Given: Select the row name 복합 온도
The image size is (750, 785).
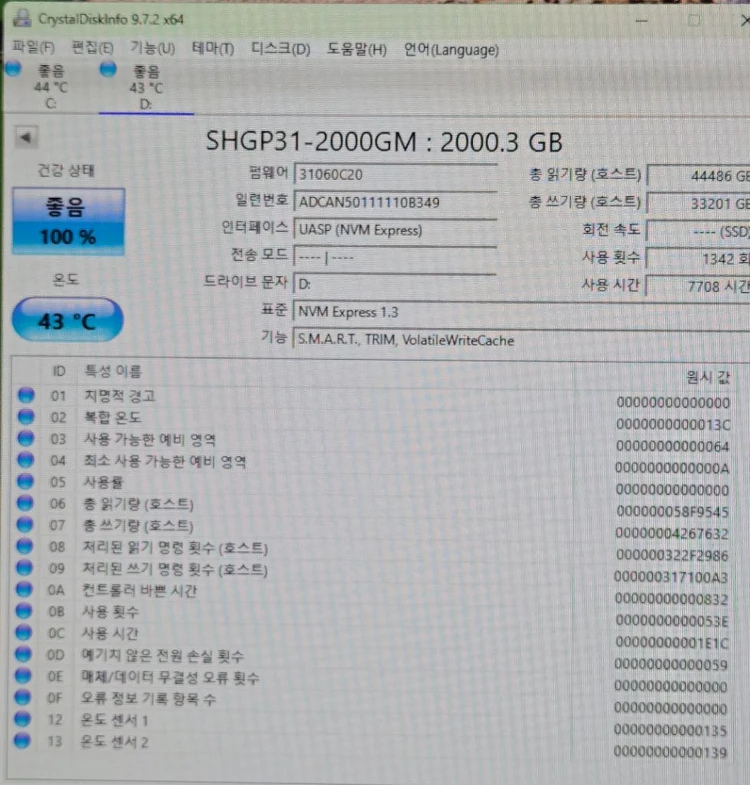Looking at the screenshot, I should click(x=113, y=418).
